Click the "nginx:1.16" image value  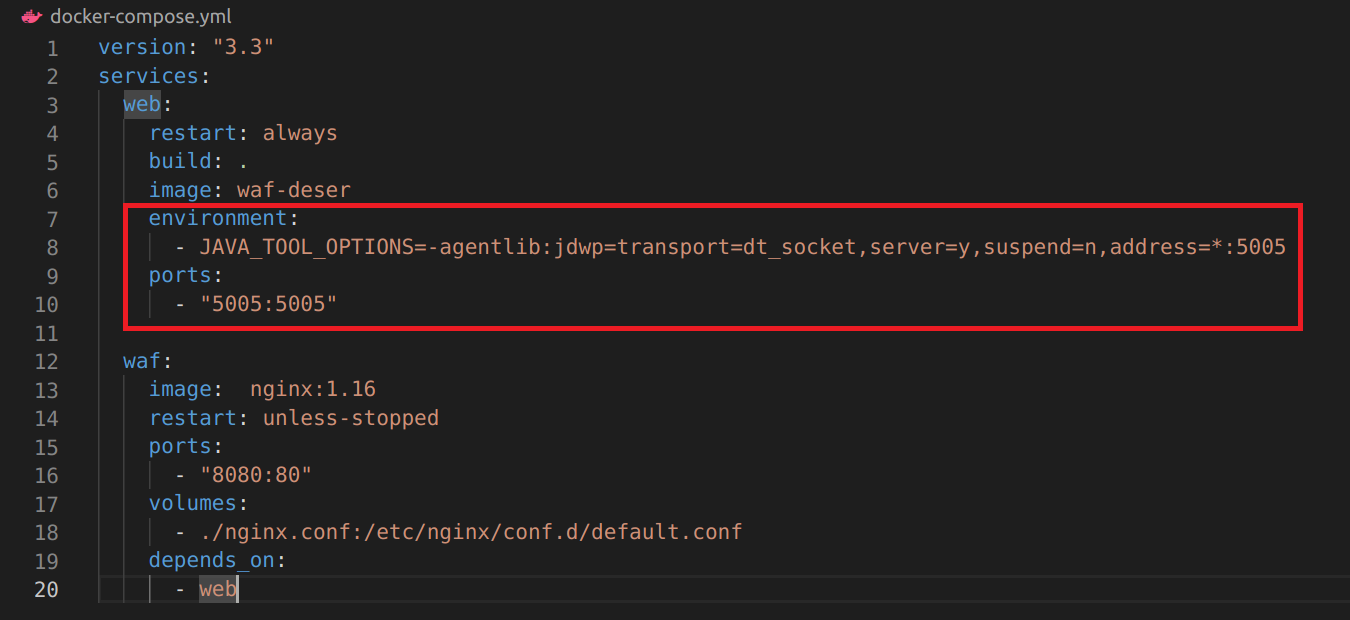[x=313, y=389]
